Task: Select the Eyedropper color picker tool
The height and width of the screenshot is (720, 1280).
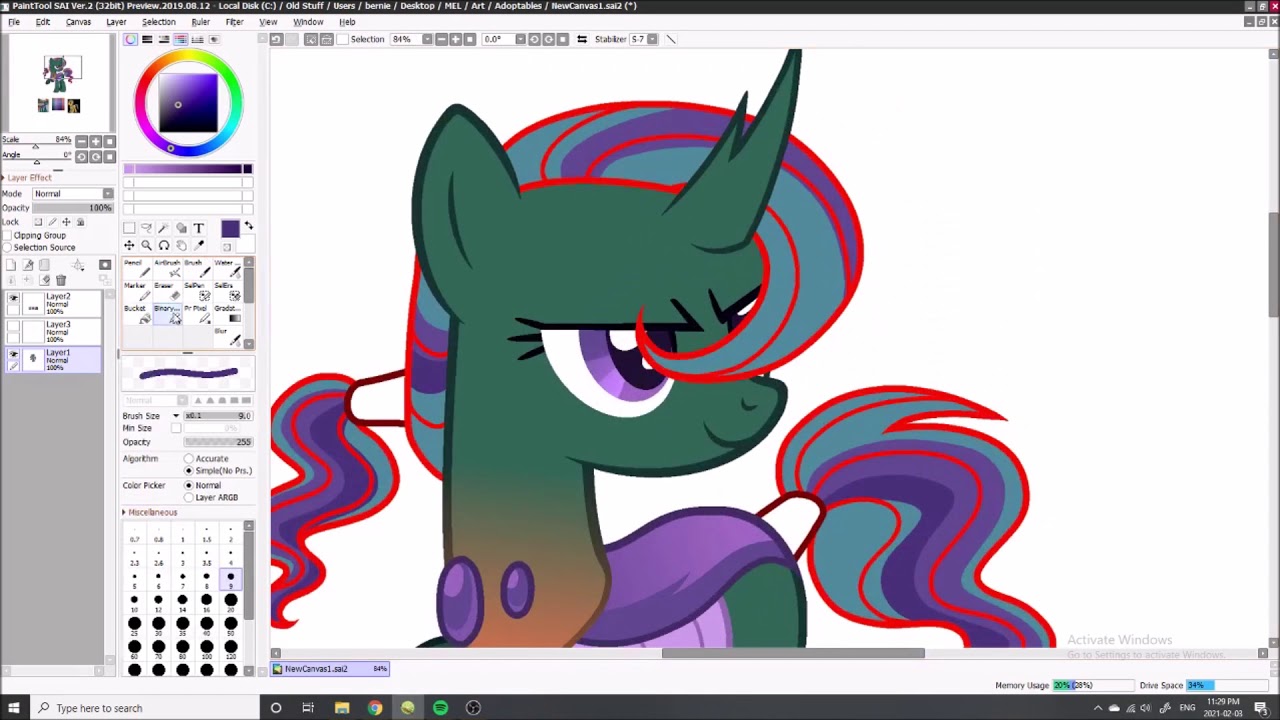Action: point(199,245)
